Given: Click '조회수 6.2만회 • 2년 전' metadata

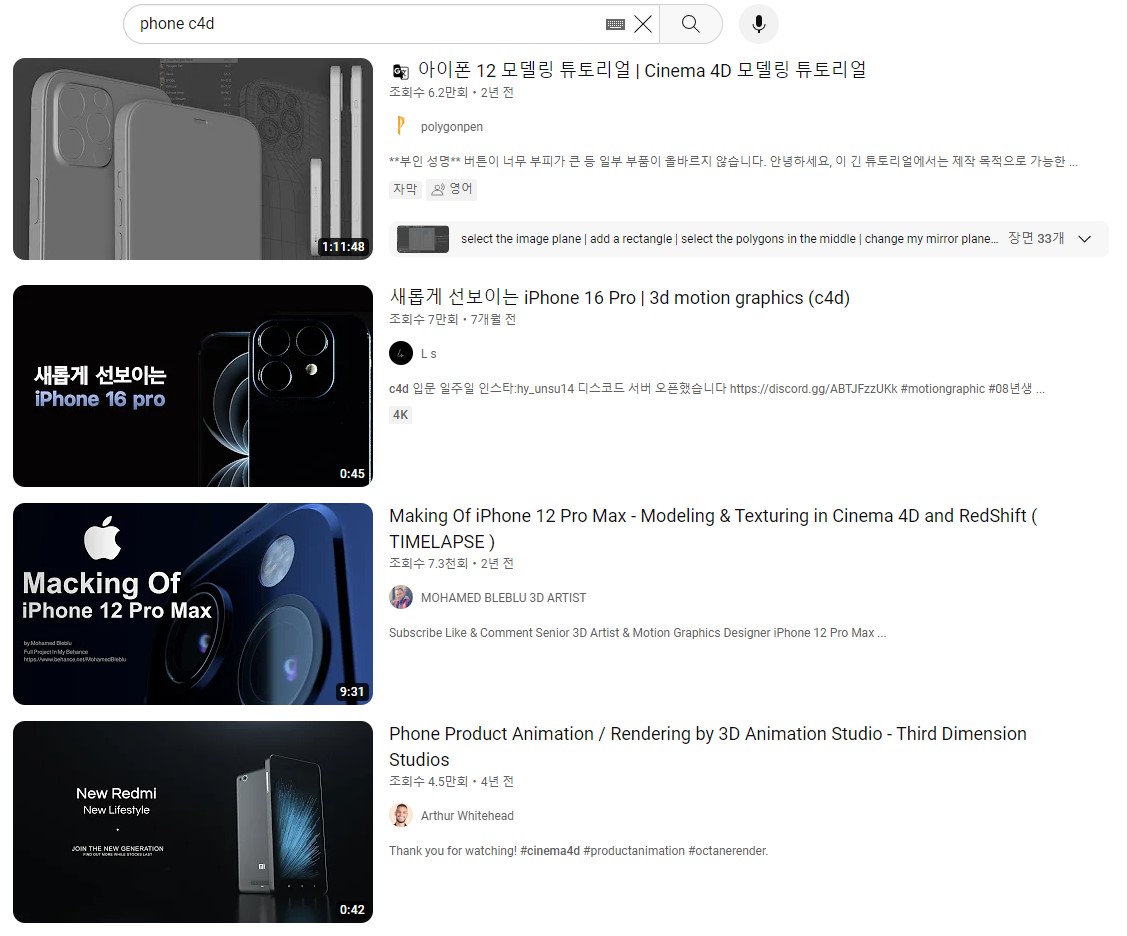Looking at the screenshot, I should [451, 93].
